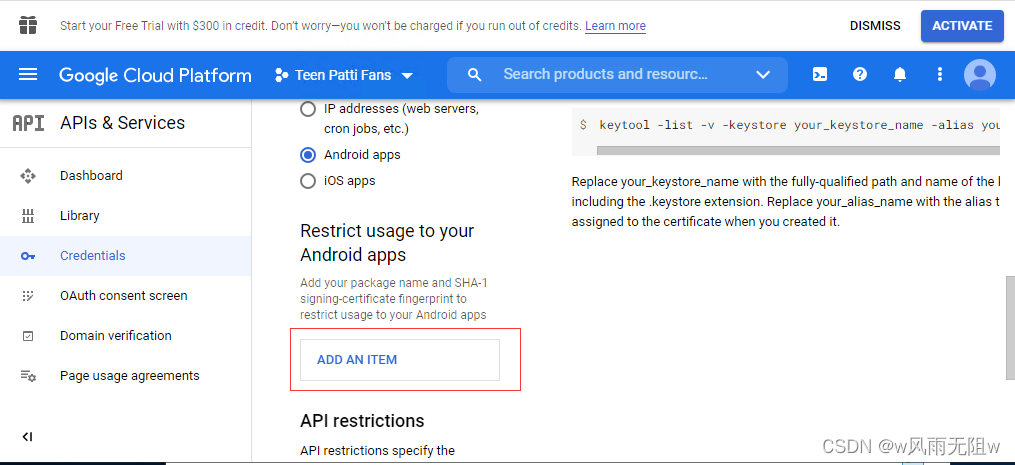1015x465 pixels.
Task: Select the iOS apps radio option
Action: click(308, 181)
